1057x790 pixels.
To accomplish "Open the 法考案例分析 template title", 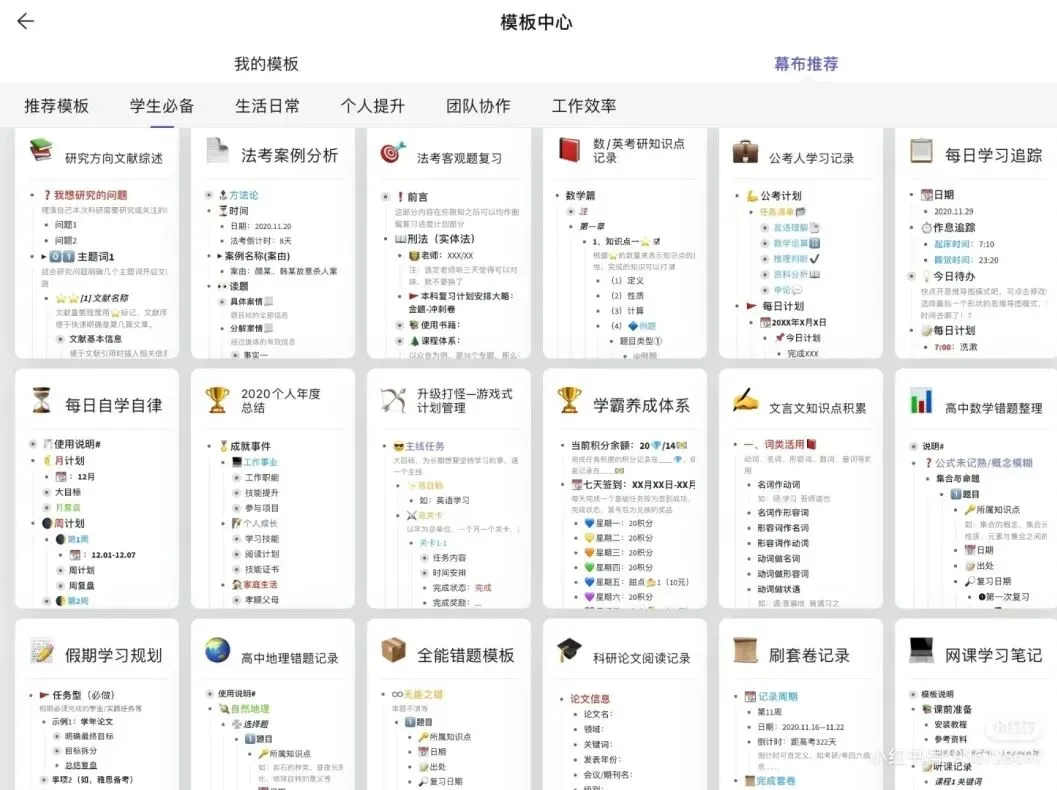I will point(289,156).
